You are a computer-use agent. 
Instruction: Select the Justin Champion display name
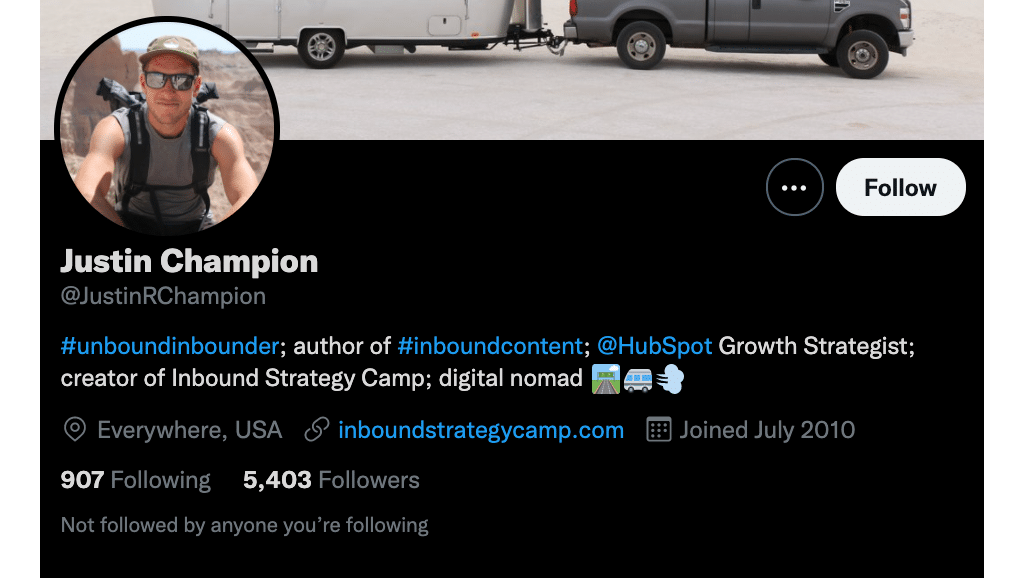click(x=189, y=261)
